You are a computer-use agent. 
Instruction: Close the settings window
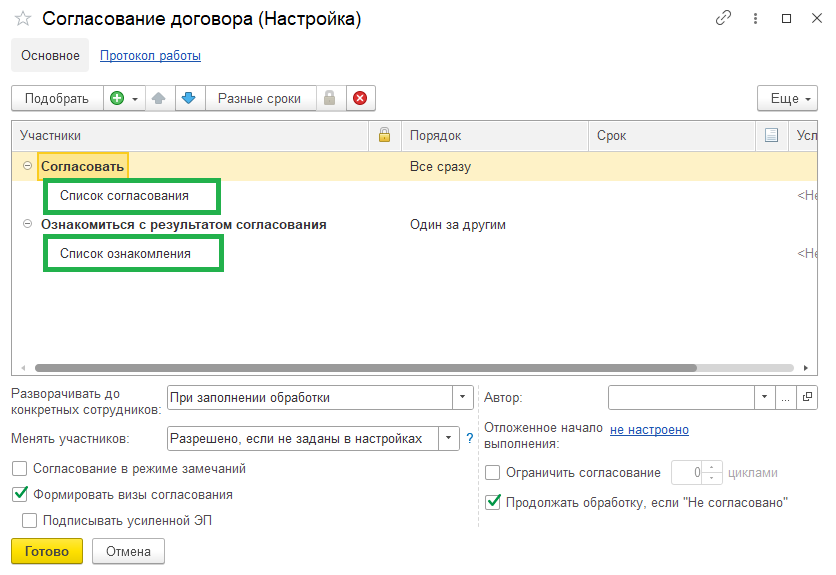[x=817, y=19]
